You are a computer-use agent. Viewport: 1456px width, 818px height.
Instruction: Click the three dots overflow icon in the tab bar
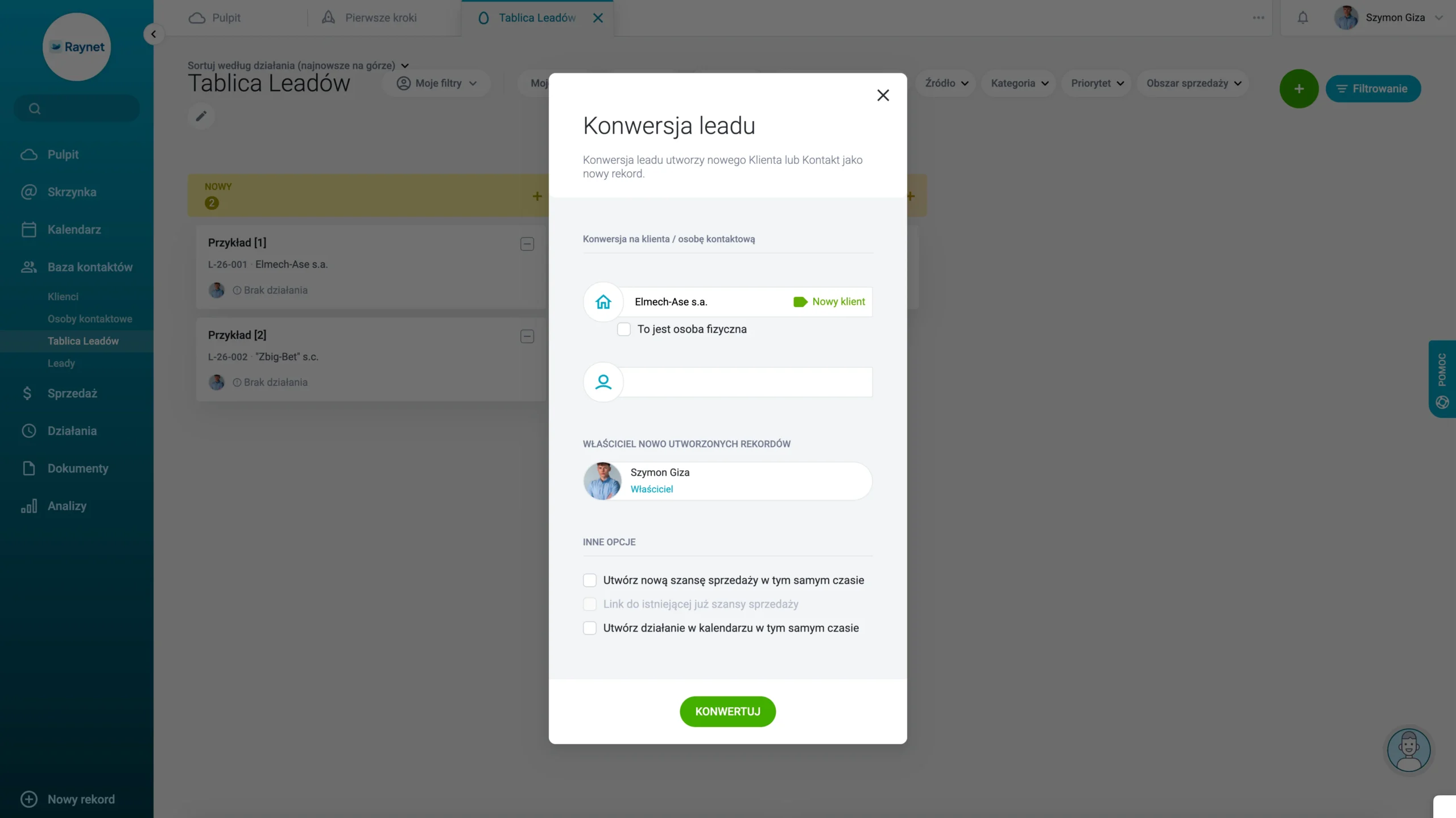[1258, 18]
